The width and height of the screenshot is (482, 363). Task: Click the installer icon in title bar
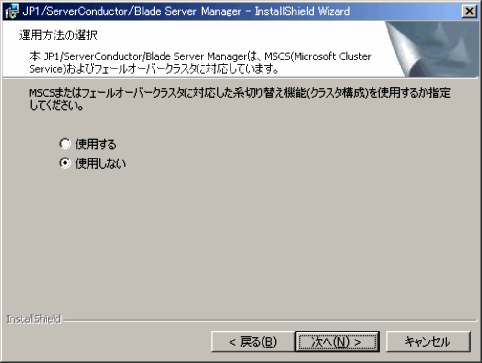click(12, 11)
